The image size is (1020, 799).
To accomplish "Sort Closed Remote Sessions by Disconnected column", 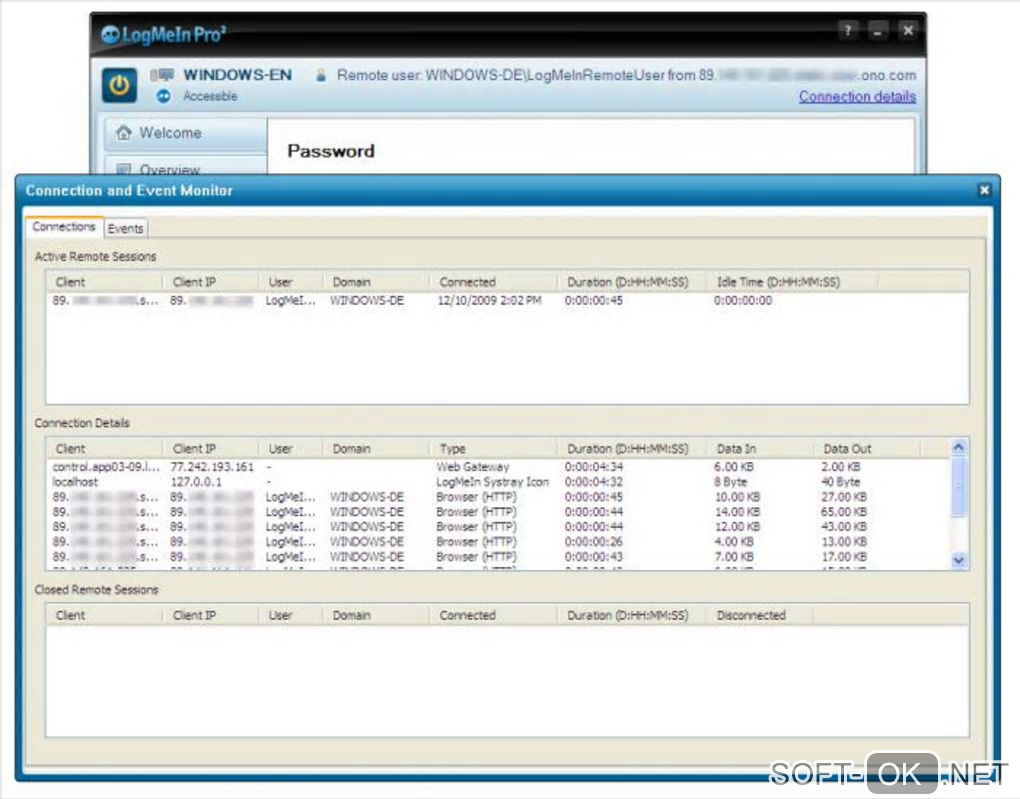I will coord(760,615).
